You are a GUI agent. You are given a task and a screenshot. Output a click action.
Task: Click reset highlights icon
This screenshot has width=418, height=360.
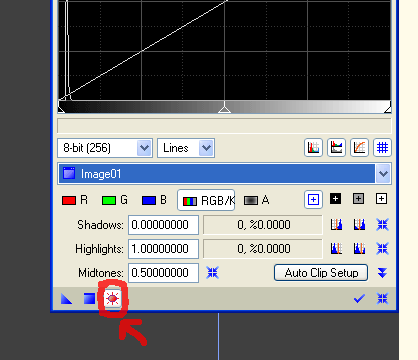pyautogui.click(x=382, y=249)
